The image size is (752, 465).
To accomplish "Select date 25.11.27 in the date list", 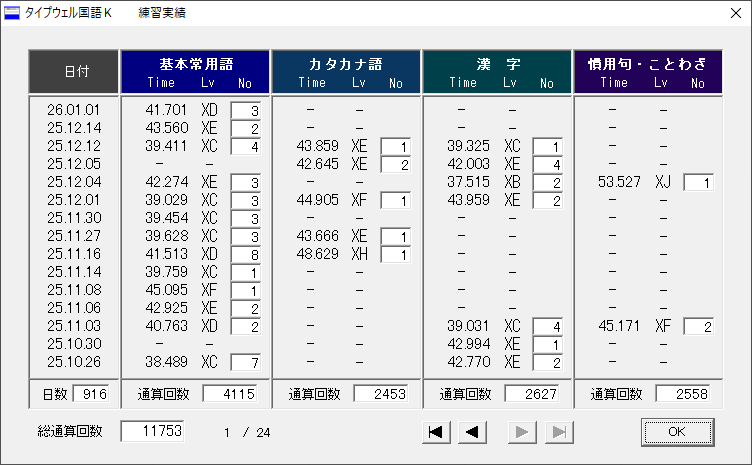I will 74,236.
